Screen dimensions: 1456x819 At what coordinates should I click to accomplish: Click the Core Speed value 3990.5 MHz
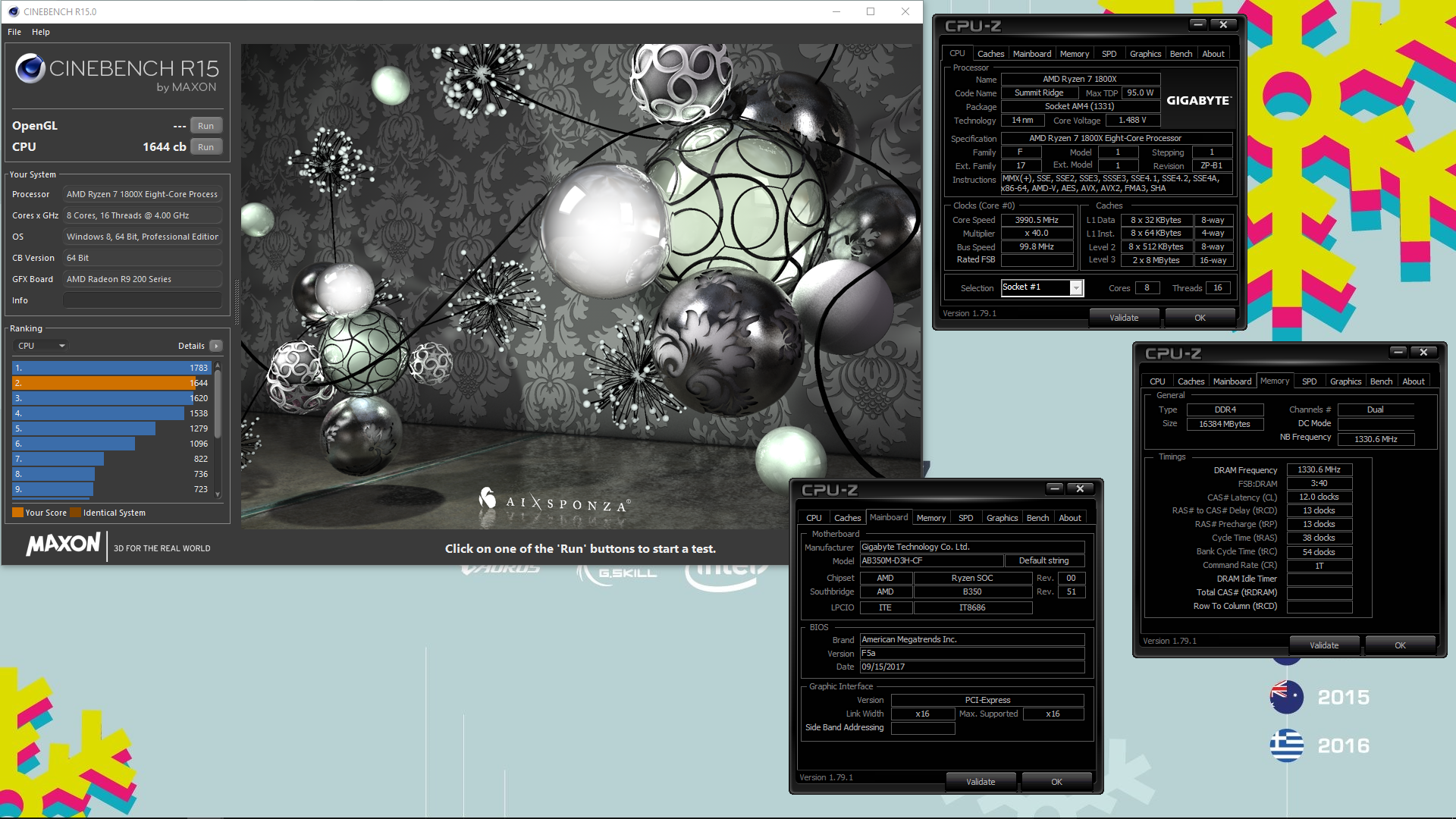pos(1037,220)
